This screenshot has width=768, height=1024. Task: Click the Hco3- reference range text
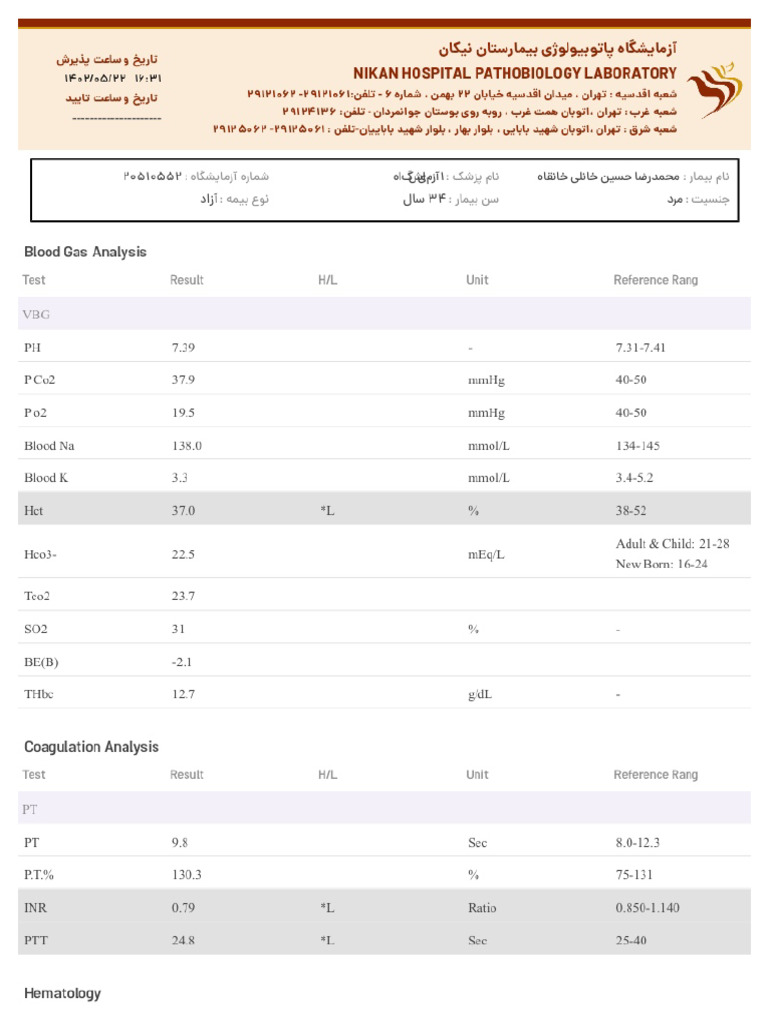[672, 554]
